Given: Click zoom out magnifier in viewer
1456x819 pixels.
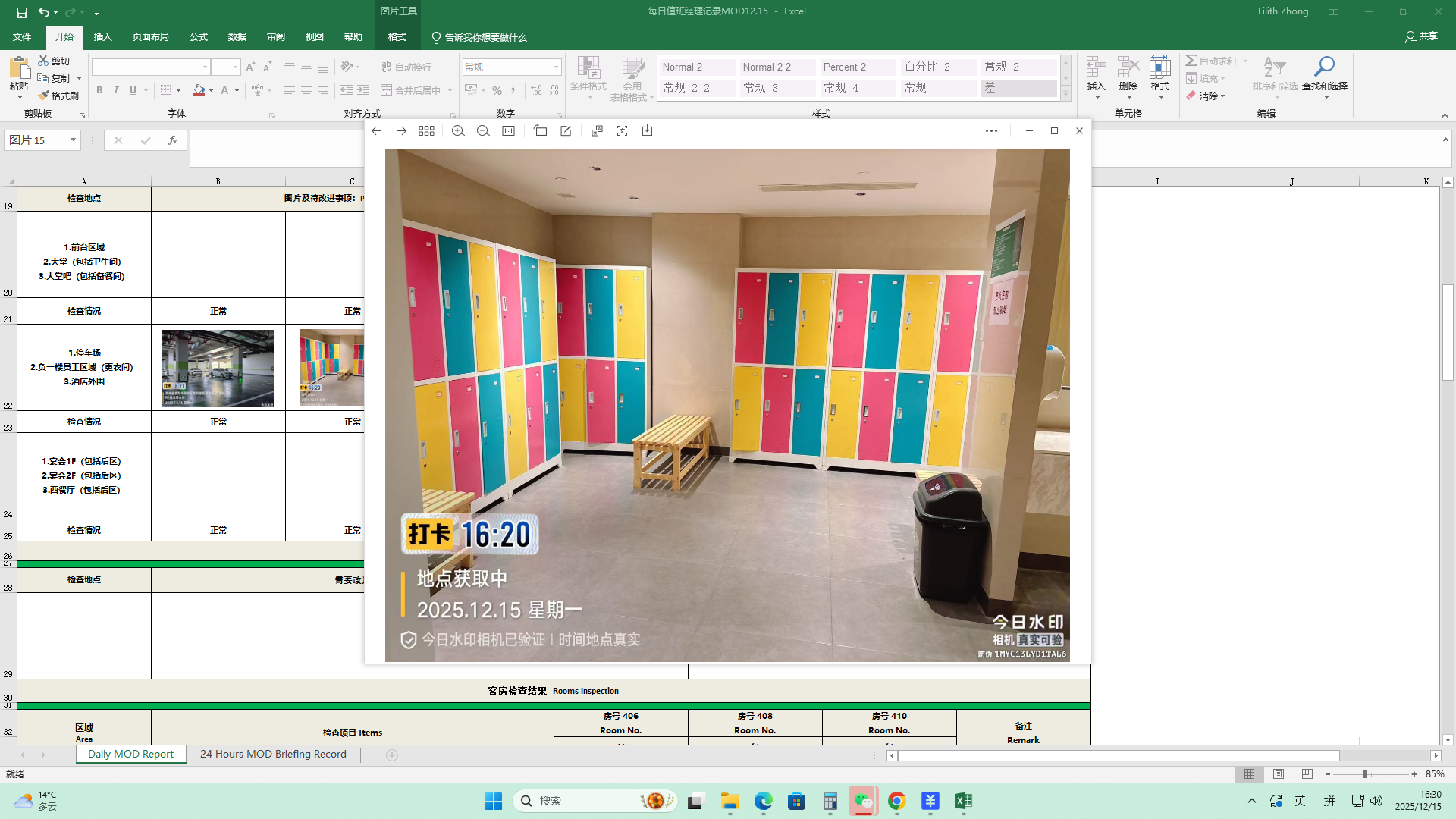Looking at the screenshot, I should [x=483, y=131].
